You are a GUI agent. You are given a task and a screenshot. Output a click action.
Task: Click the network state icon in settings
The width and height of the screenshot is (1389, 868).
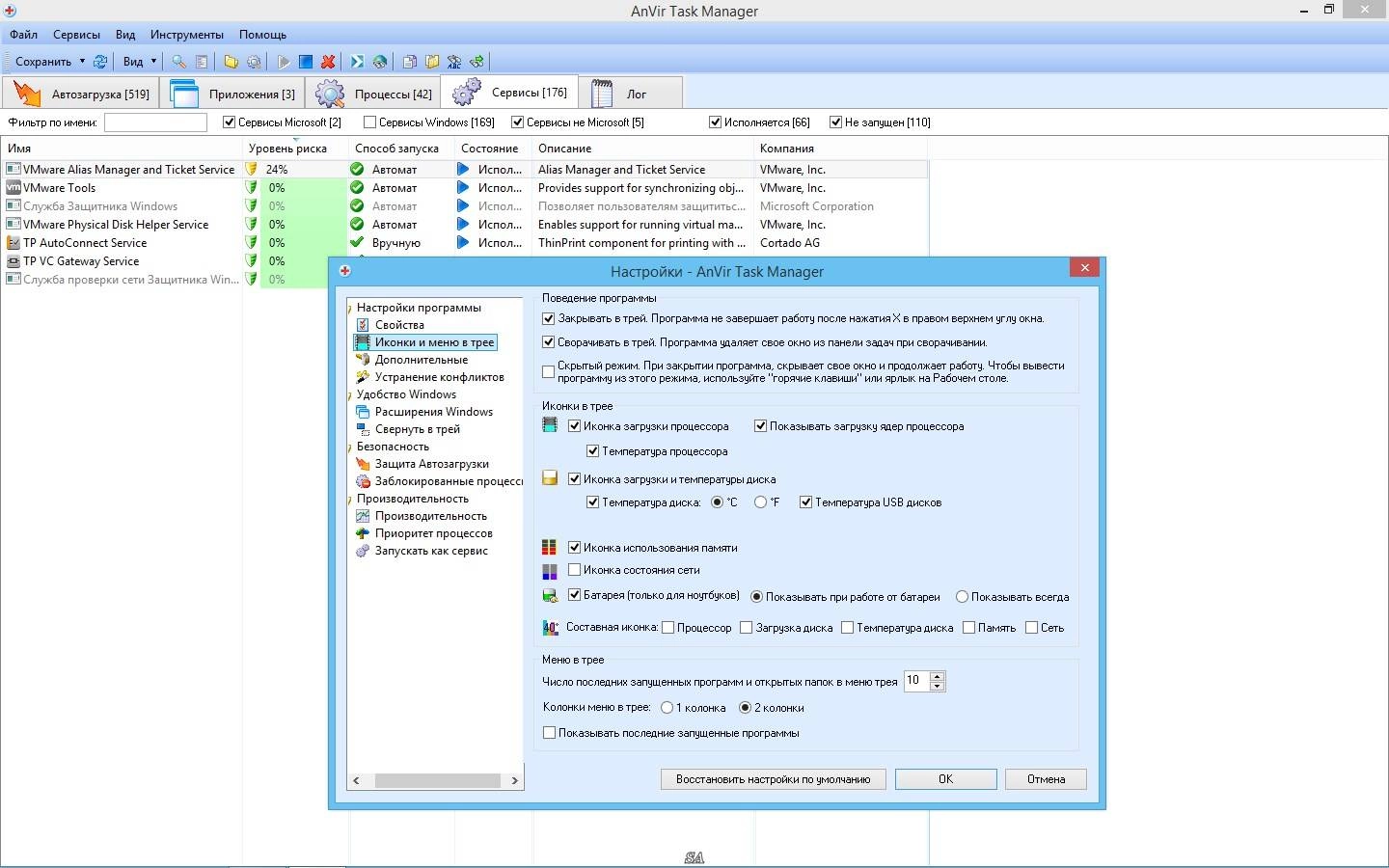tap(550, 571)
